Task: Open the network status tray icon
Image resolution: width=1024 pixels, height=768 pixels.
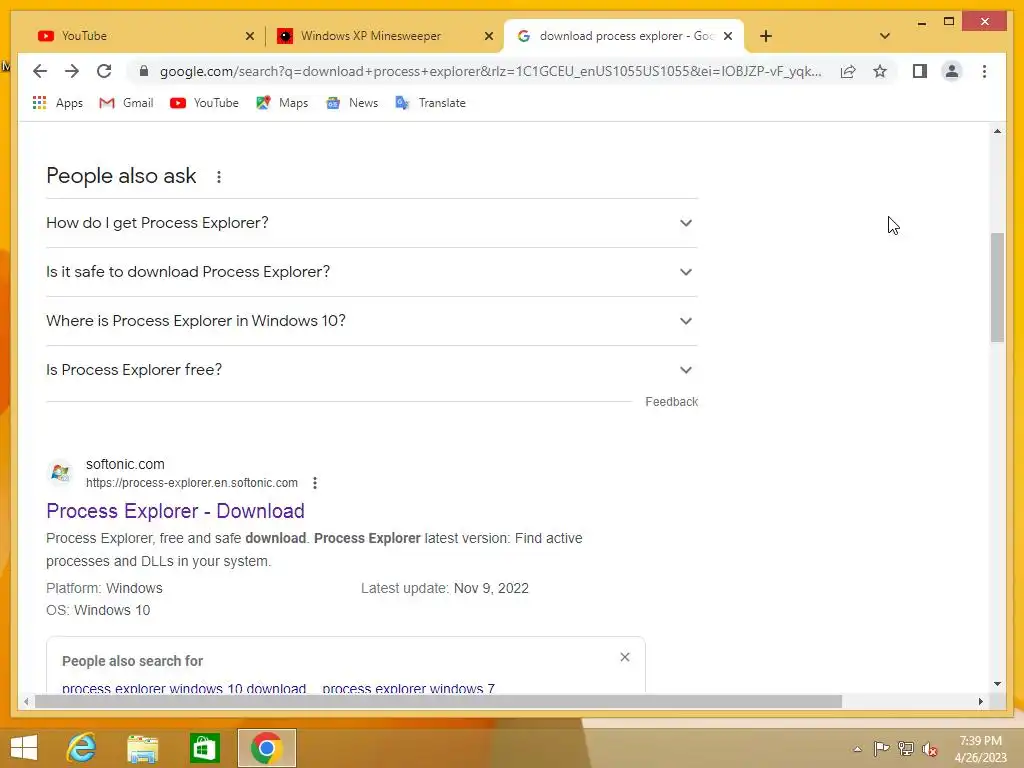Action: coord(905,748)
